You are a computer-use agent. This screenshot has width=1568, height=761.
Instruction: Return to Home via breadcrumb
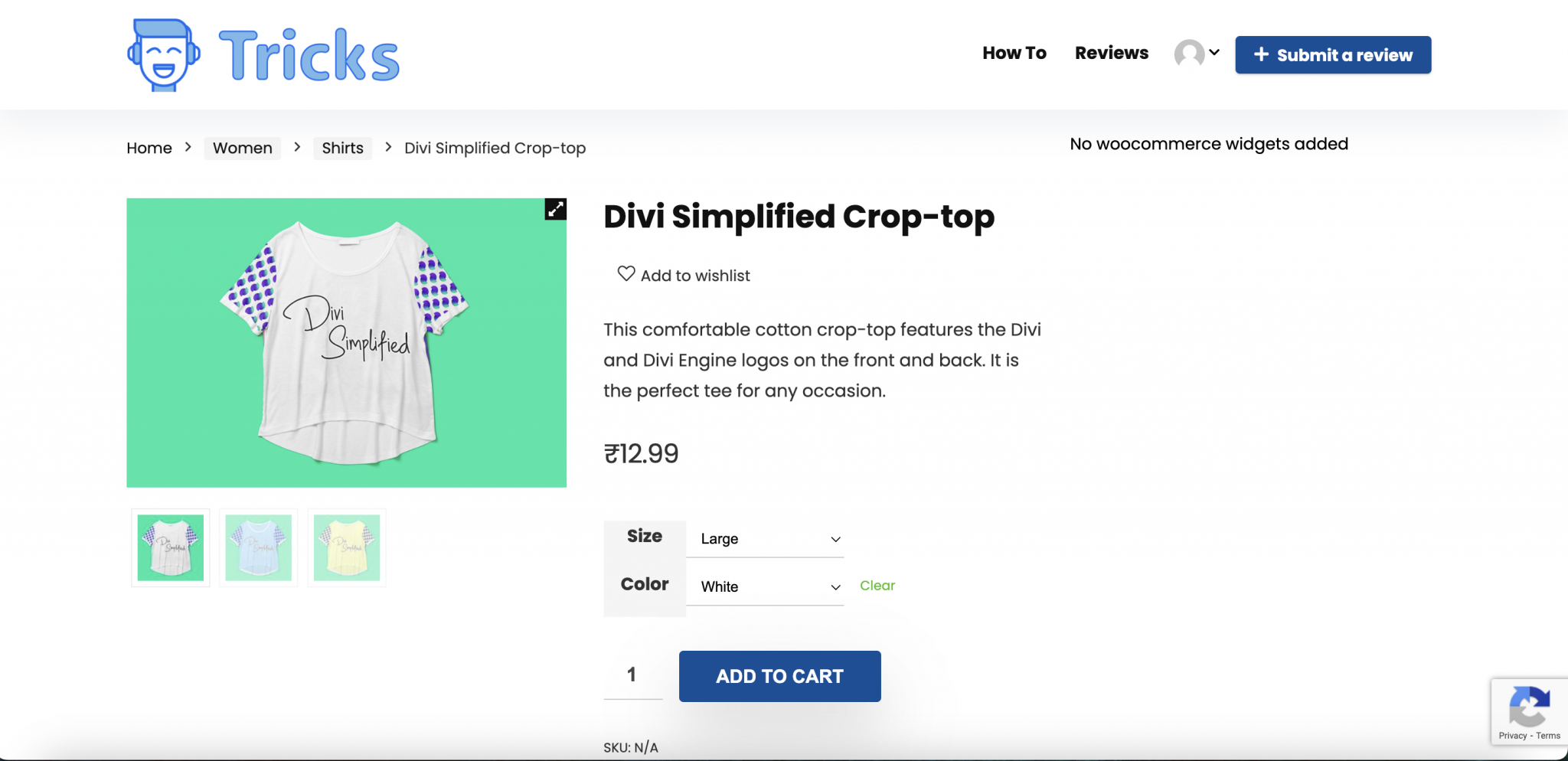coord(149,148)
